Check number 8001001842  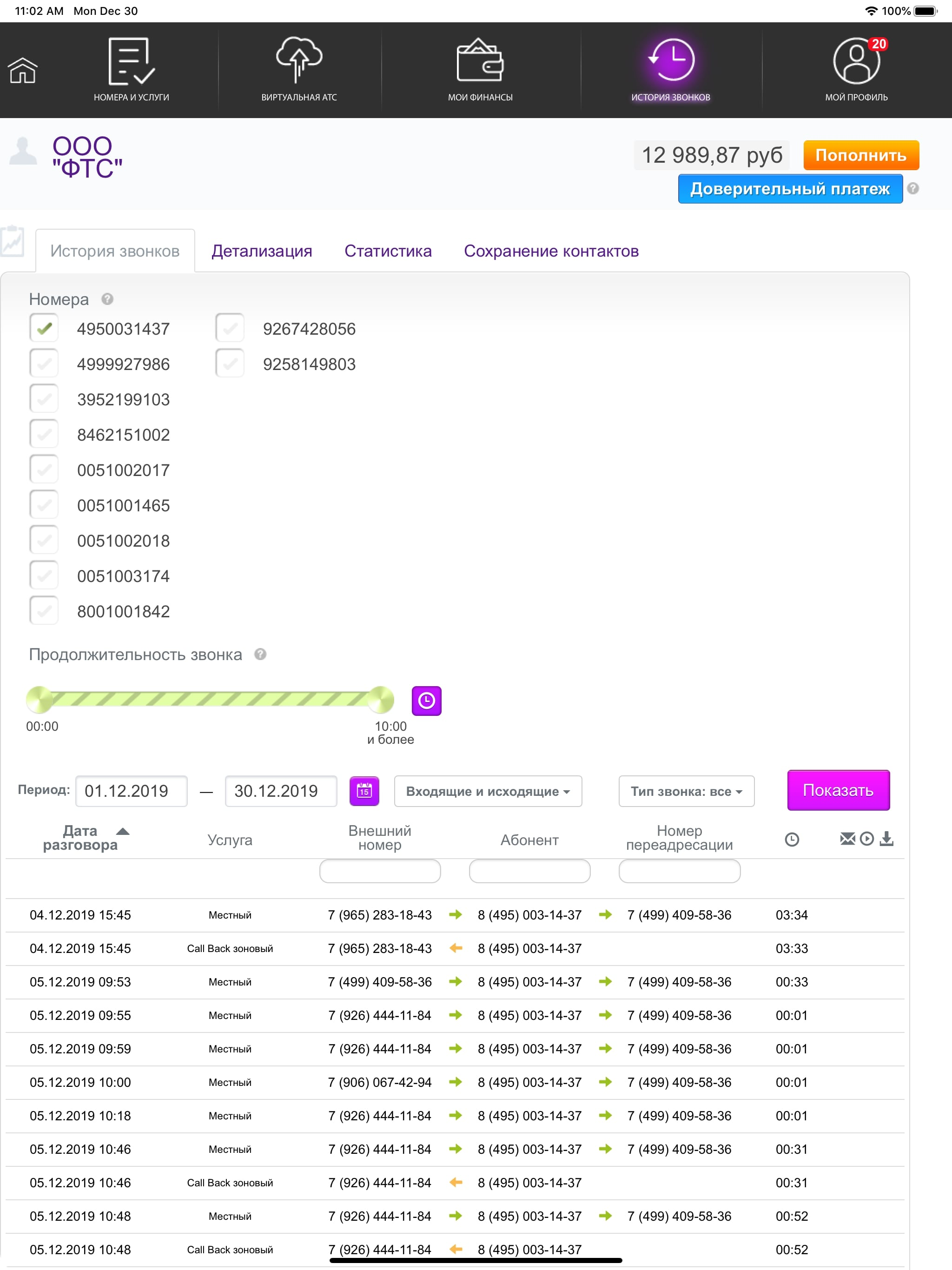pyautogui.click(x=44, y=610)
